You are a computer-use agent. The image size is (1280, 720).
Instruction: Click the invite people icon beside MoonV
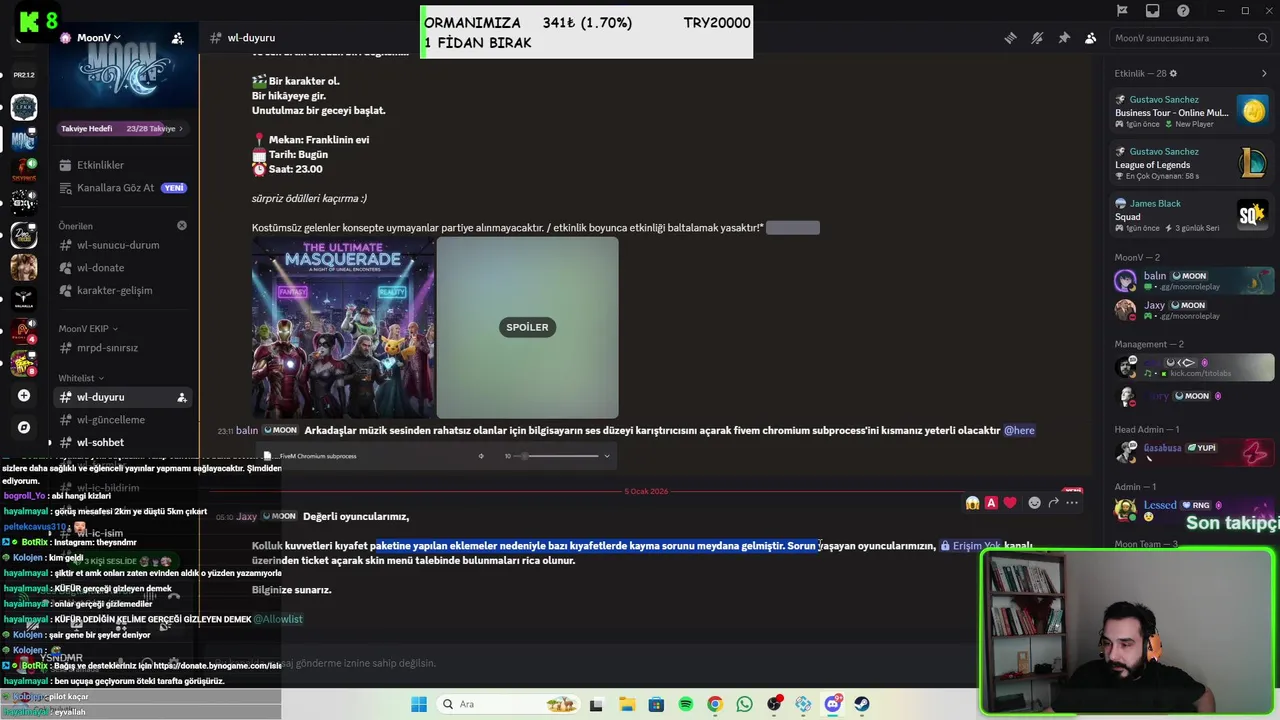(177, 38)
